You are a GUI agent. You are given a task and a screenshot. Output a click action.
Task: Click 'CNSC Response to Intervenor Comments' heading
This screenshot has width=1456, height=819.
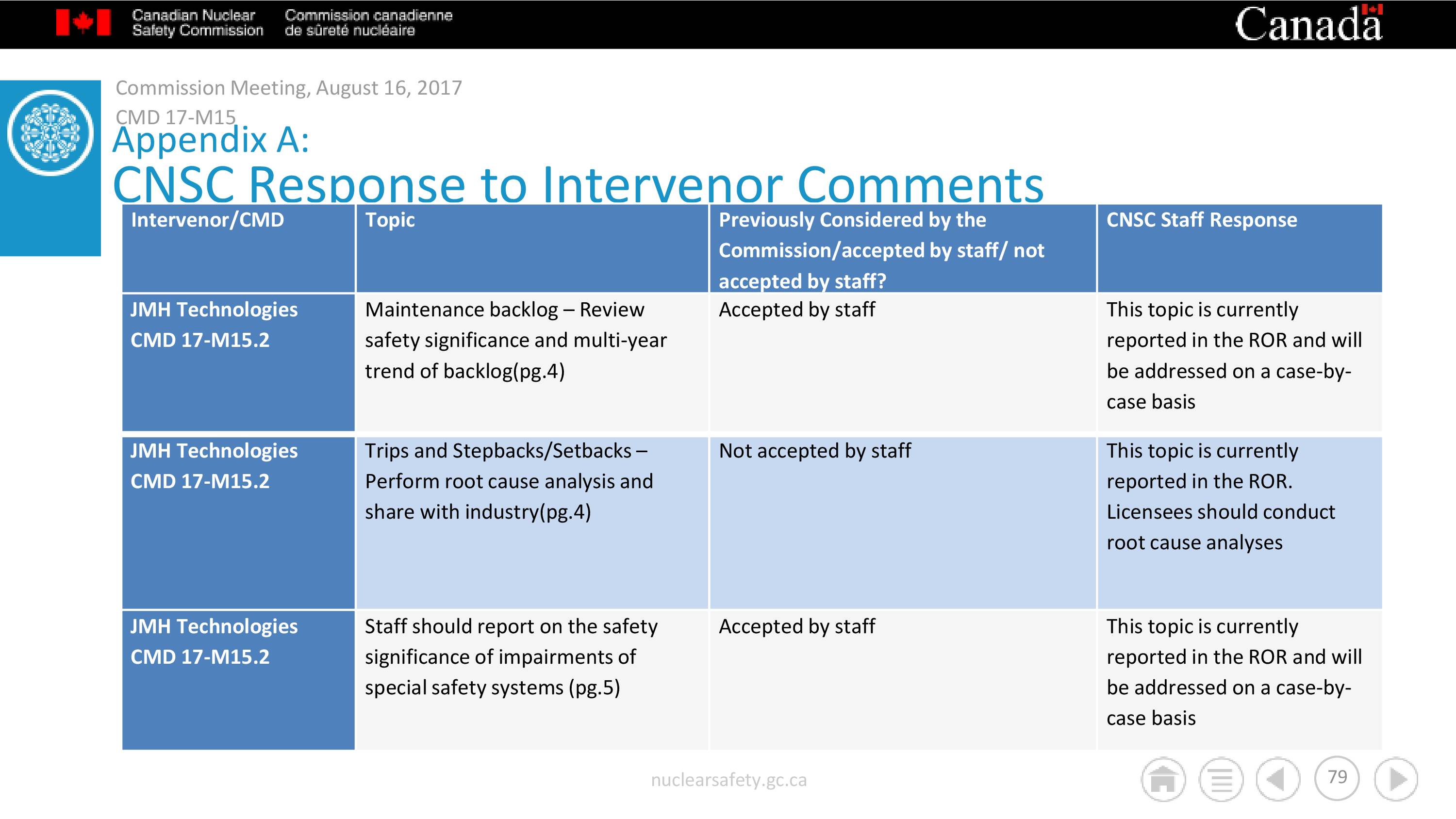click(578, 184)
